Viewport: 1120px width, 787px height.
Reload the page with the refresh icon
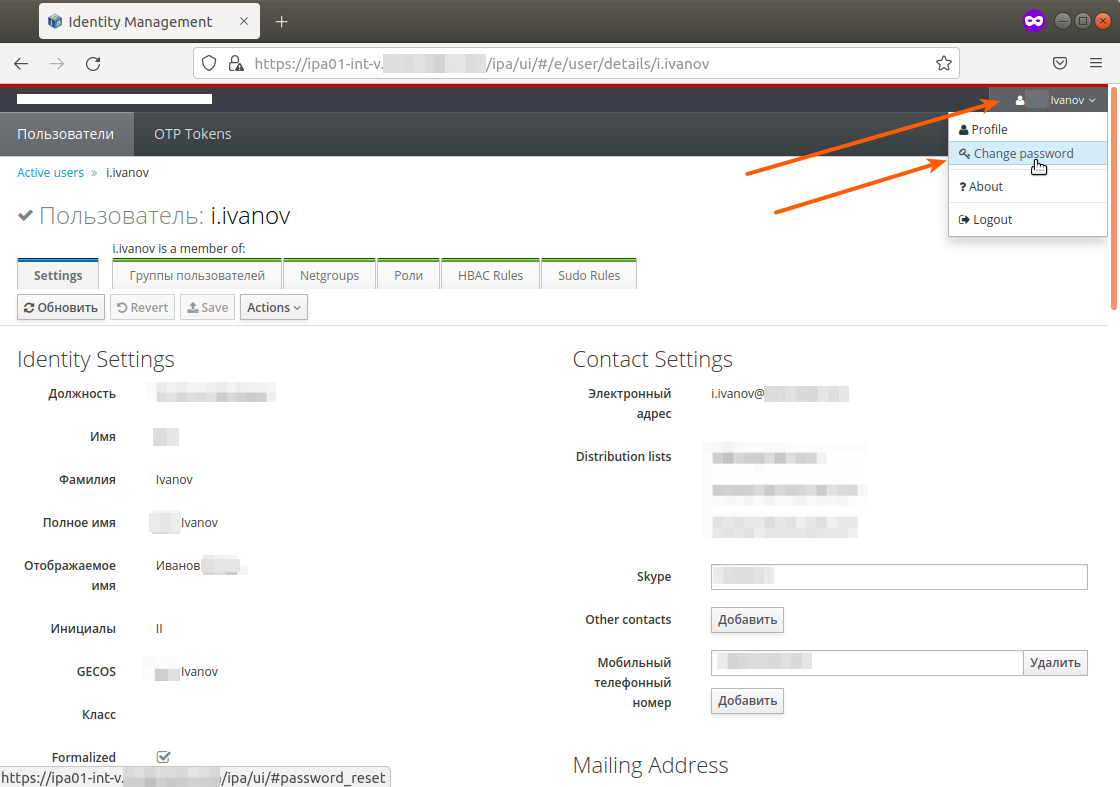coord(93,63)
